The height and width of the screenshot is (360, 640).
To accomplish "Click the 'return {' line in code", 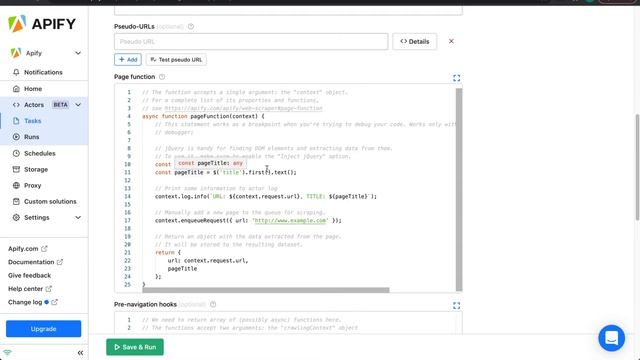I will click(168, 253).
